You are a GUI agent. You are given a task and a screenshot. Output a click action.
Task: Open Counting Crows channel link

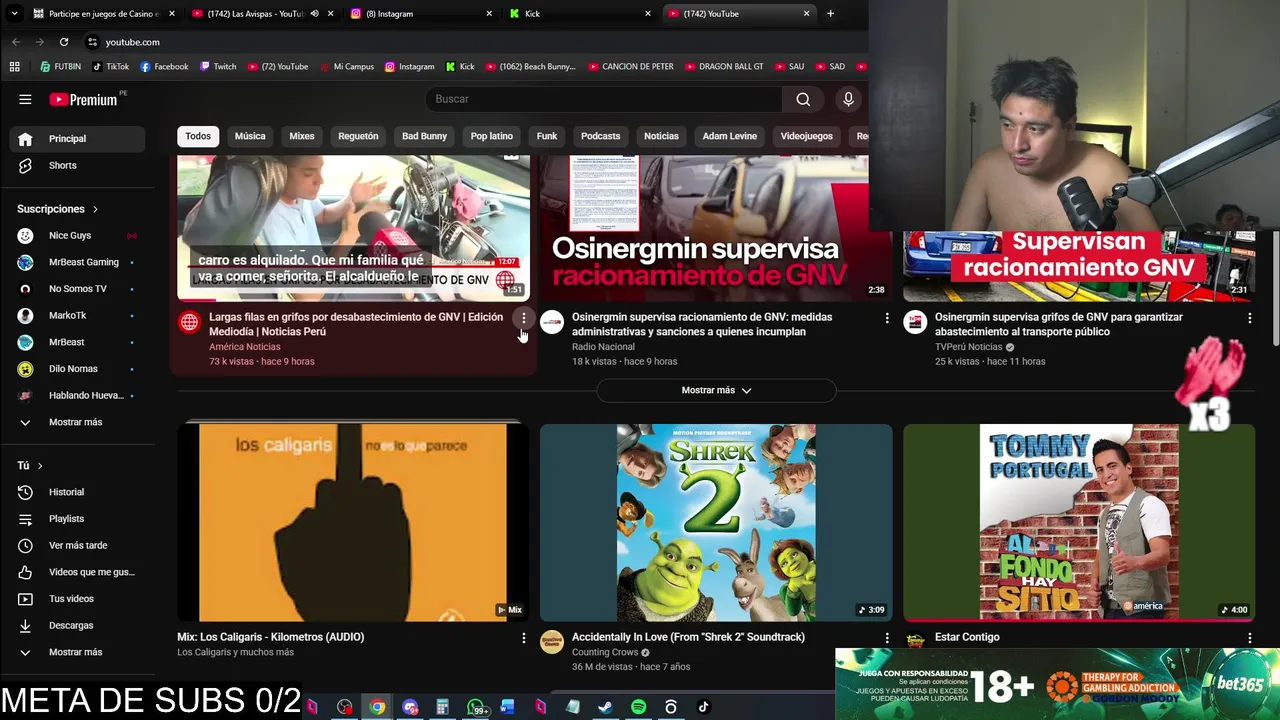(x=605, y=652)
